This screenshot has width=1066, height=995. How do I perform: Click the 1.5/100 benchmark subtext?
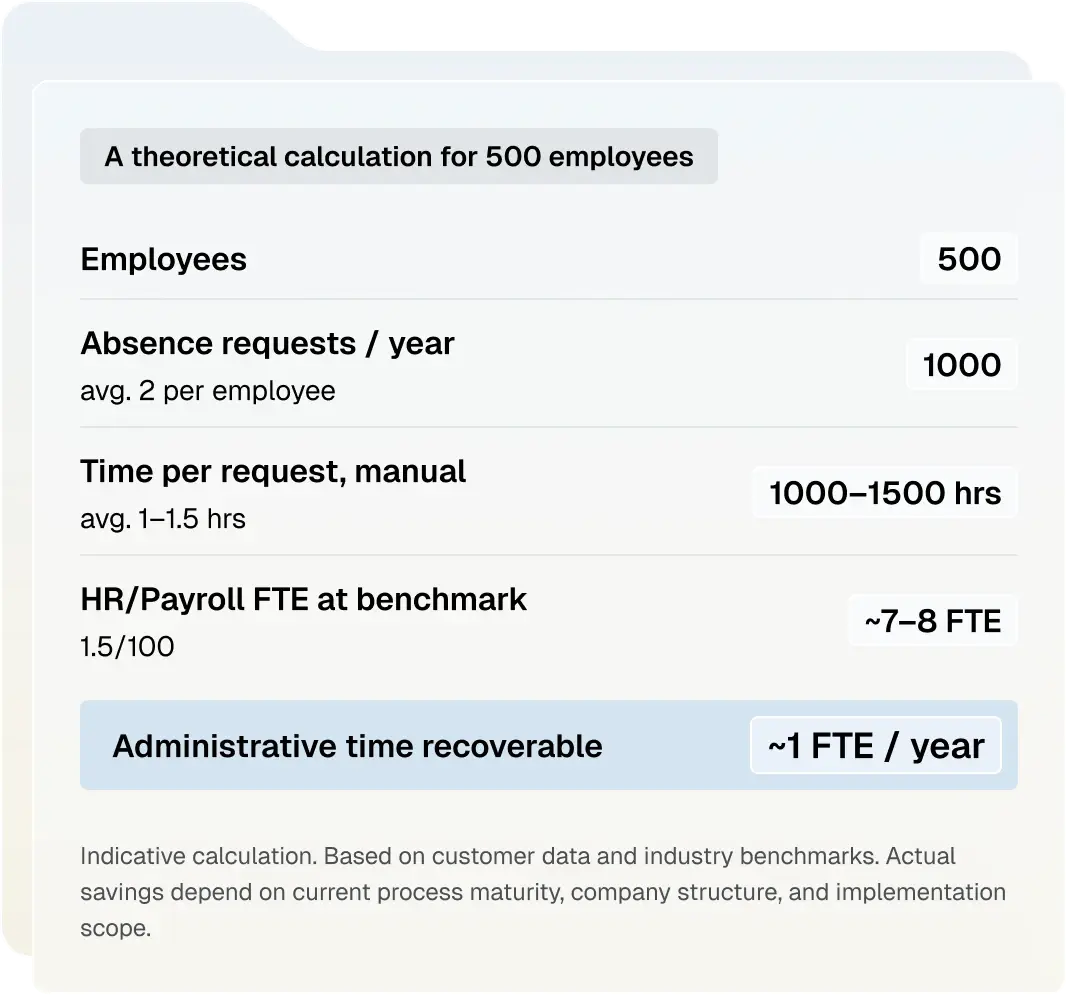tap(127, 646)
